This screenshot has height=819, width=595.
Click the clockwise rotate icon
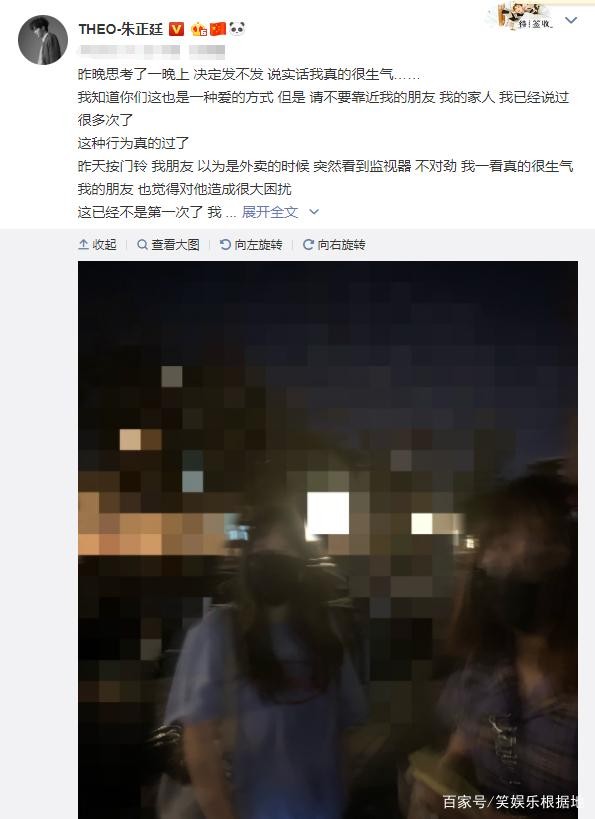click(308, 244)
